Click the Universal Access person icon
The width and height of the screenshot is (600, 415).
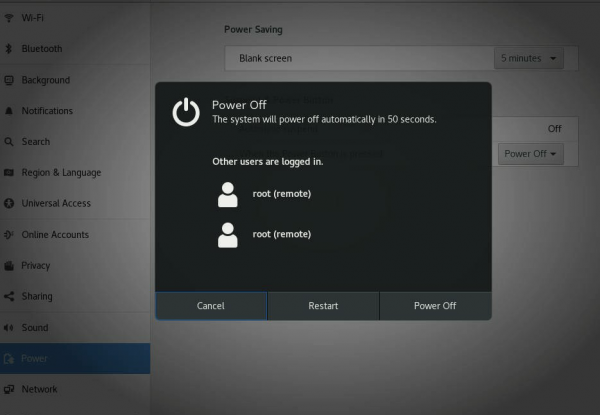tap(9, 203)
